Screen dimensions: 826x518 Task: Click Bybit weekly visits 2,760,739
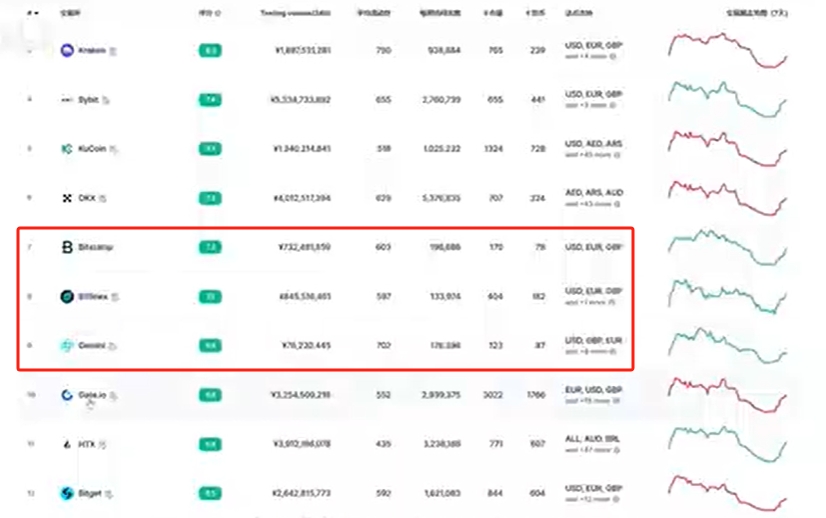pyautogui.click(x=441, y=100)
